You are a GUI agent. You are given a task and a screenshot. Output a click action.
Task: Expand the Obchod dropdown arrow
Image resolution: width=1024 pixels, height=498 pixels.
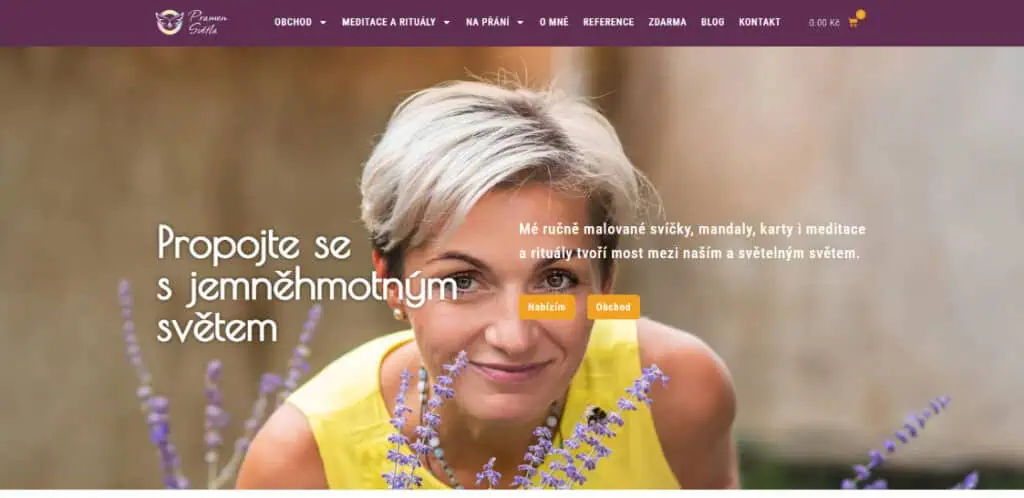tap(323, 22)
